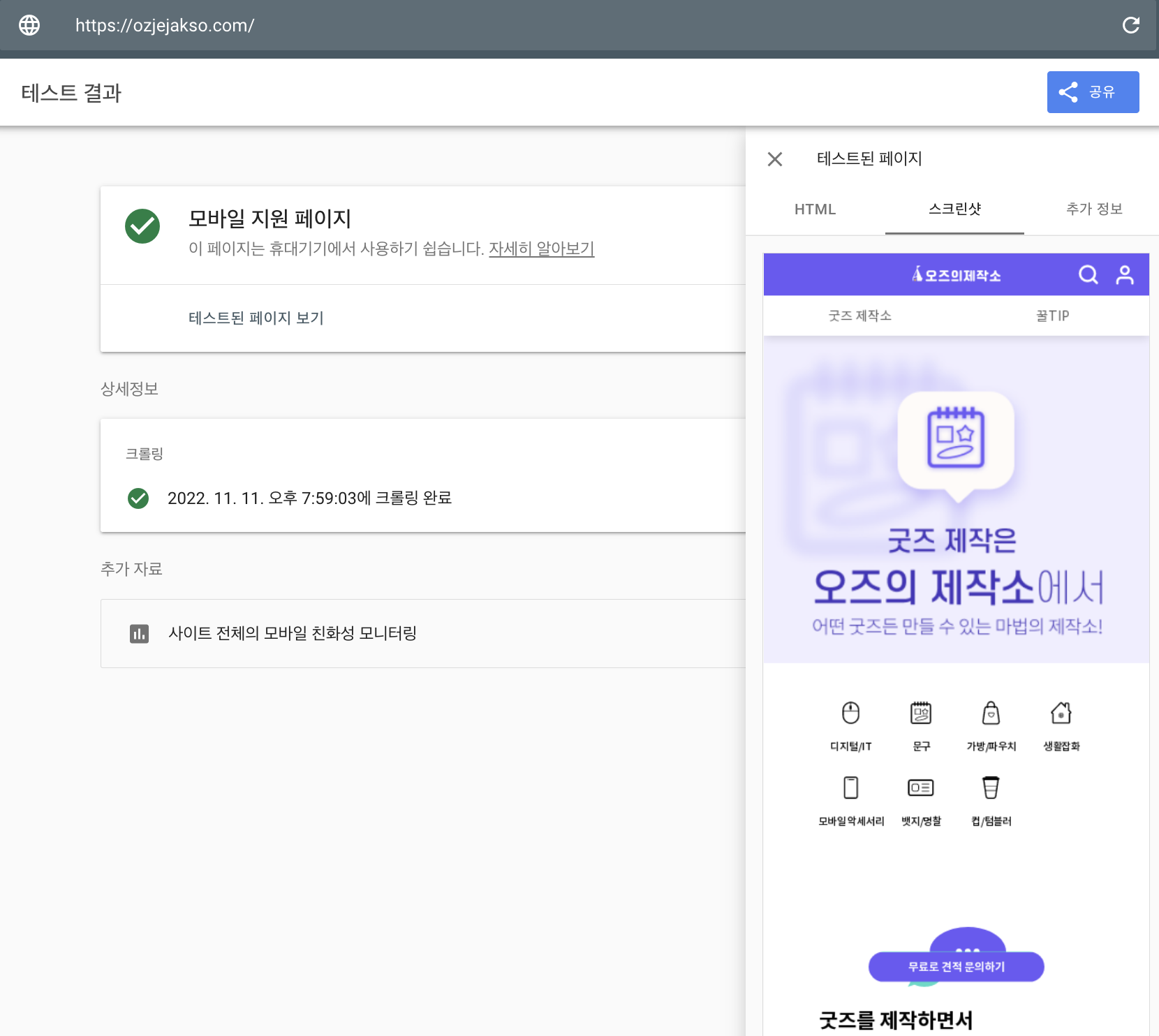Click the 오즈의제작소 logo in the screenshot
The width and height of the screenshot is (1159, 1036).
point(956,275)
